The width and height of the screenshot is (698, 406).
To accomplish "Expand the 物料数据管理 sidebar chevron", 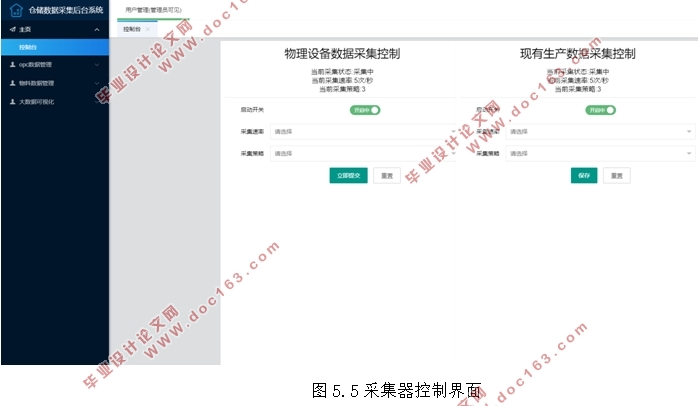I will click(x=97, y=83).
